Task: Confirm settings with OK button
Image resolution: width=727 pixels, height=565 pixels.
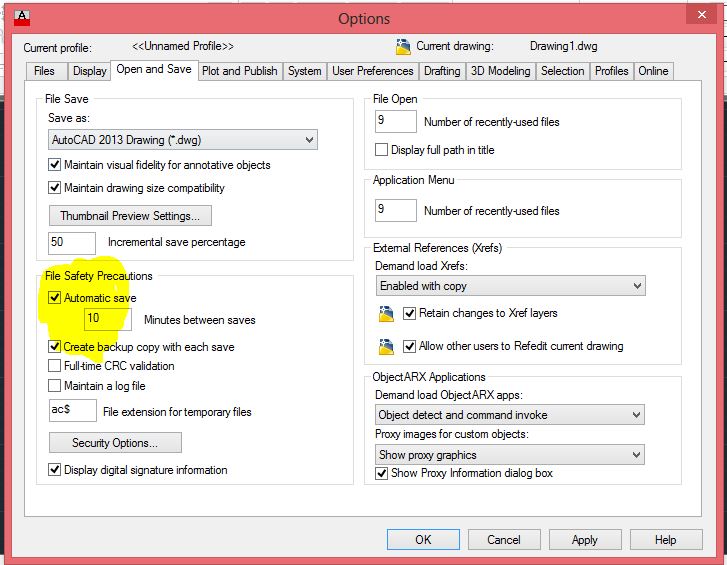Action: 423,540
